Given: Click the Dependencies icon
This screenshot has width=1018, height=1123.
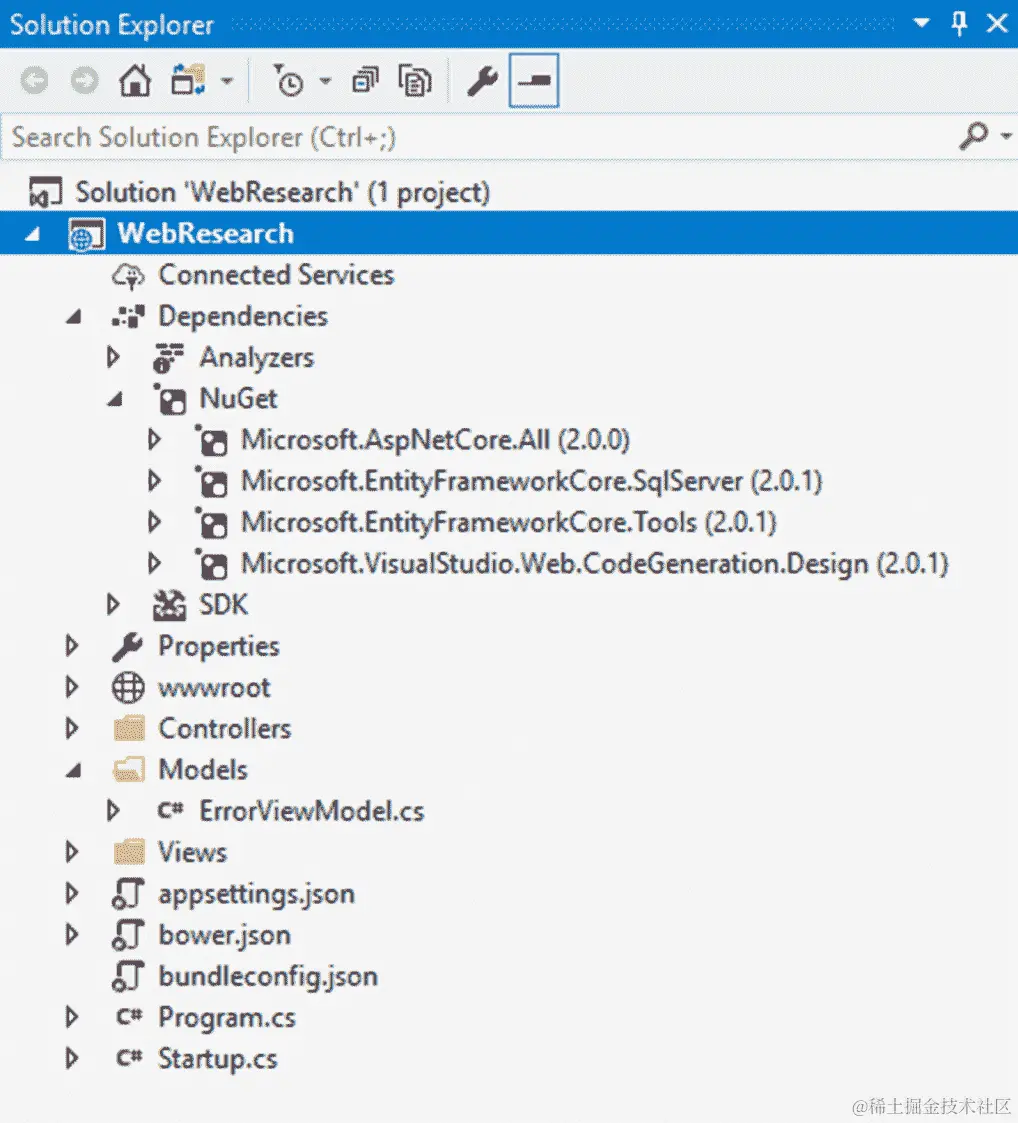Looking at the screenshot, I should tap(129, 317).
